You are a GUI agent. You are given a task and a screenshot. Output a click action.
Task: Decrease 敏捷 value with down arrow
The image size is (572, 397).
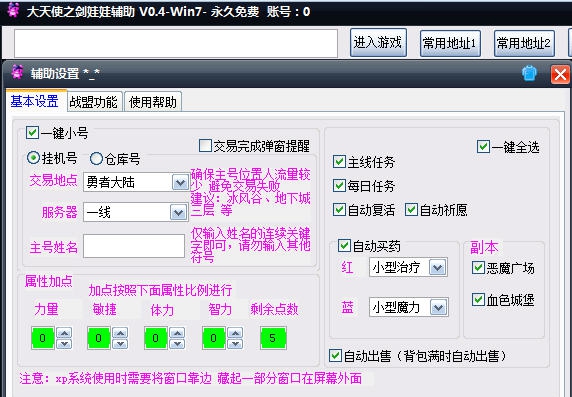[120, 344]
